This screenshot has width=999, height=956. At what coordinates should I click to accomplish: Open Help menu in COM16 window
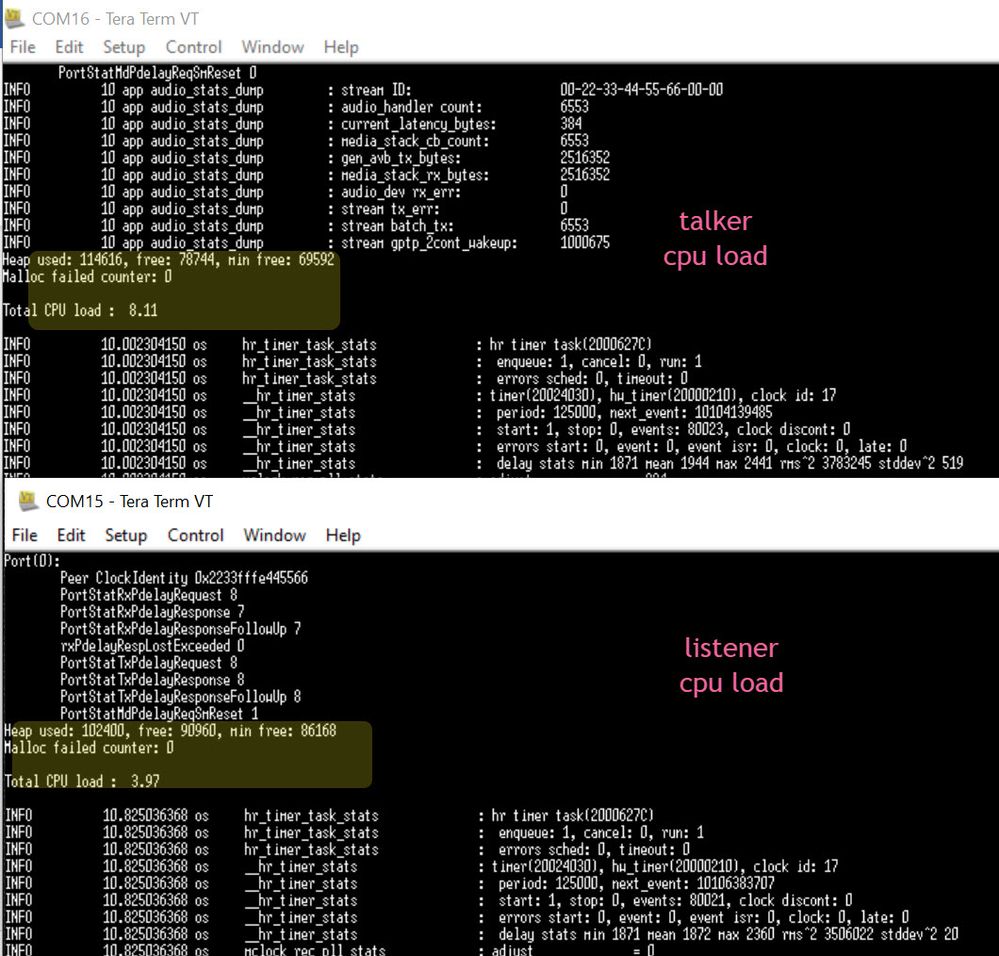tap(341, 47)
